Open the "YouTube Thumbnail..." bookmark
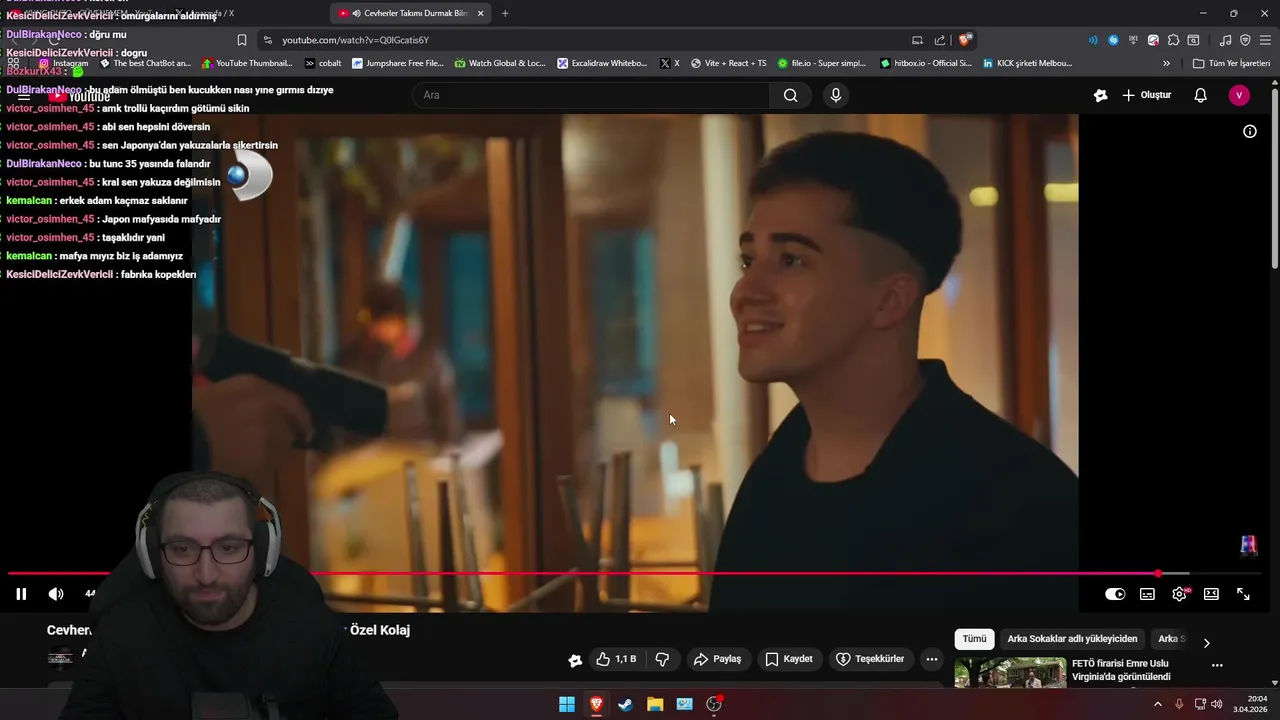 click(247, 63)
